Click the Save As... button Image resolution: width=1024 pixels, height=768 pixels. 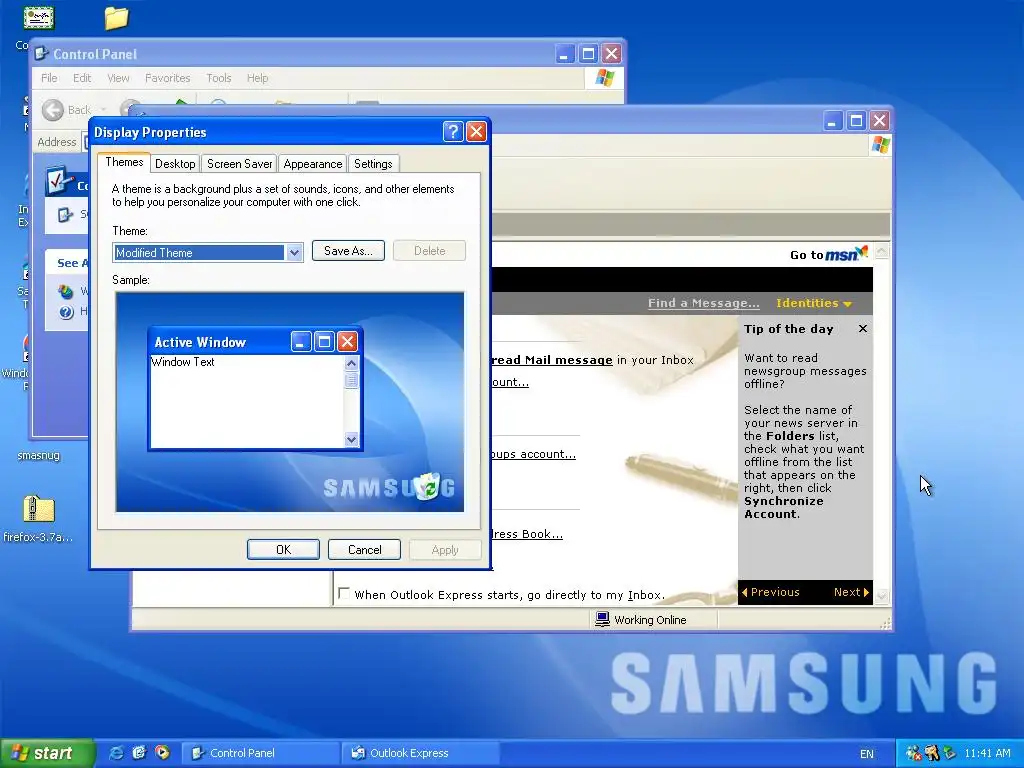pyautogui.click(x=348, y=251)
